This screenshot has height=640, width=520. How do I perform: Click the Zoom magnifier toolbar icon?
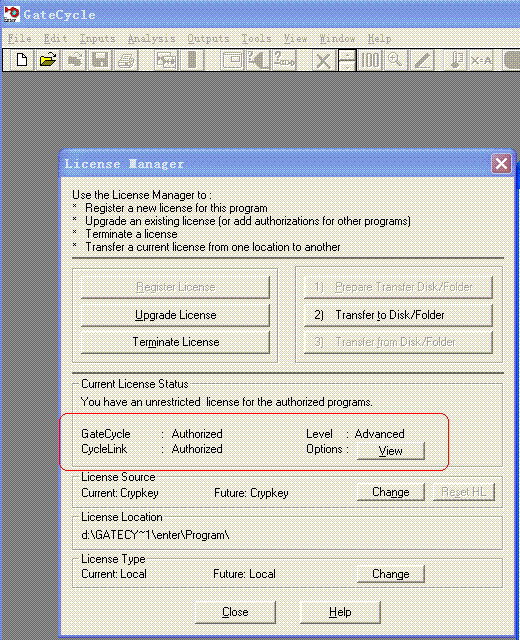pyautogui.click(x=394, y=60)
